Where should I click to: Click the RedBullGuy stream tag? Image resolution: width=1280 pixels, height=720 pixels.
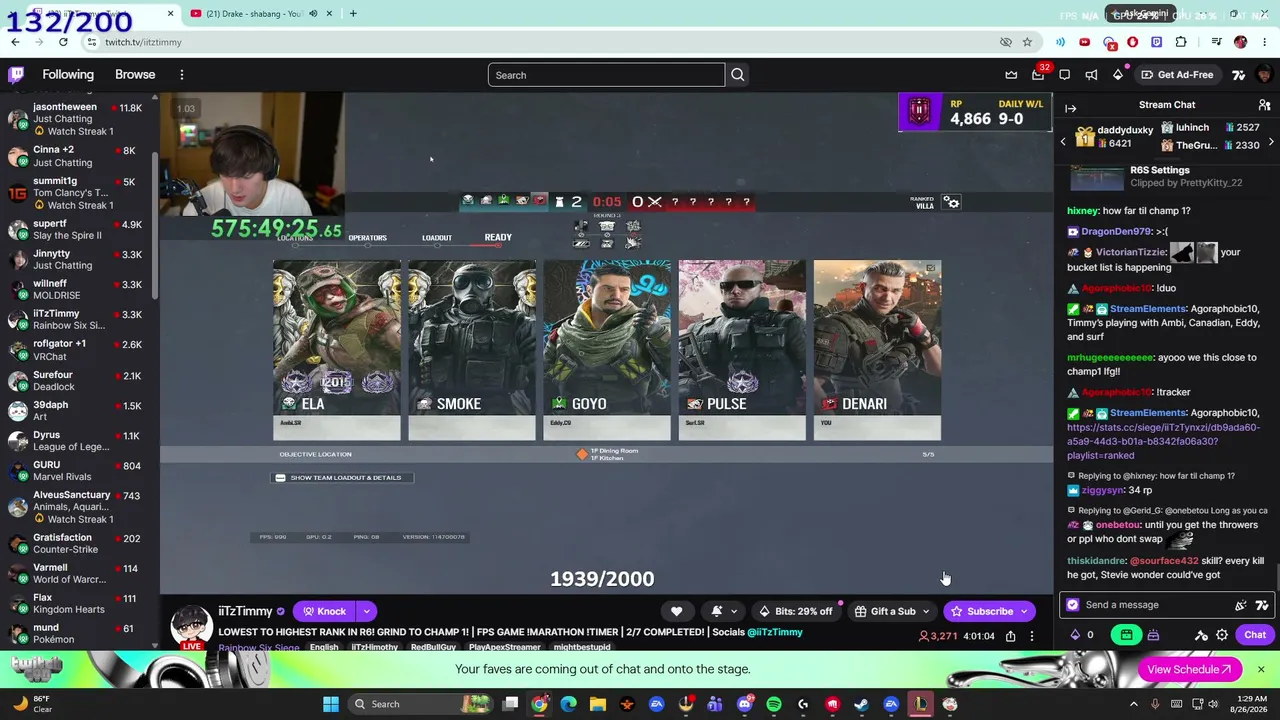(433, 647)
